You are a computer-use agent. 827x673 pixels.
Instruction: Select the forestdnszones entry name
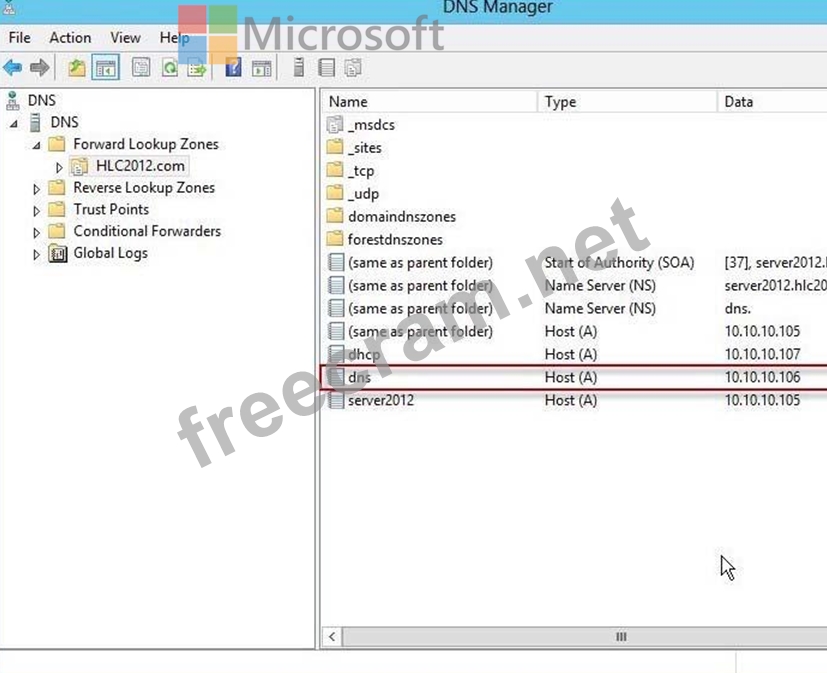click(x=395, y=239)
